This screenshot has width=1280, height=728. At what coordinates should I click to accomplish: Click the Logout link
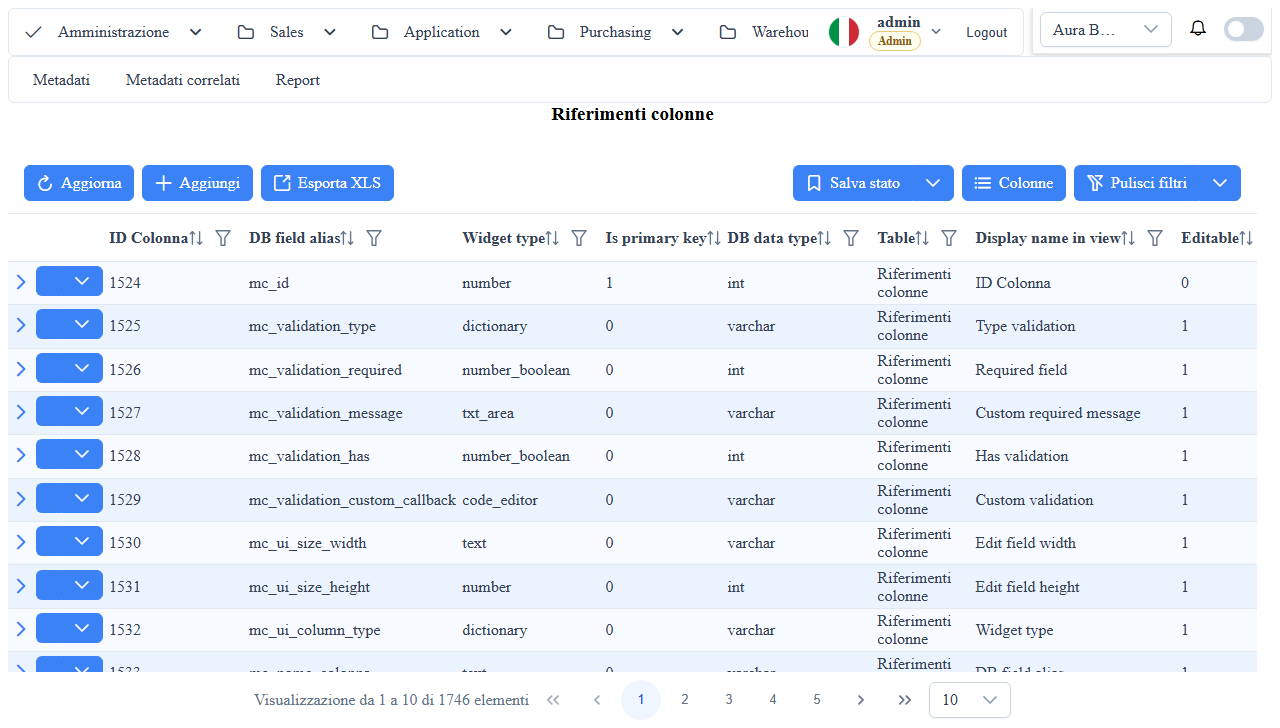986,32
